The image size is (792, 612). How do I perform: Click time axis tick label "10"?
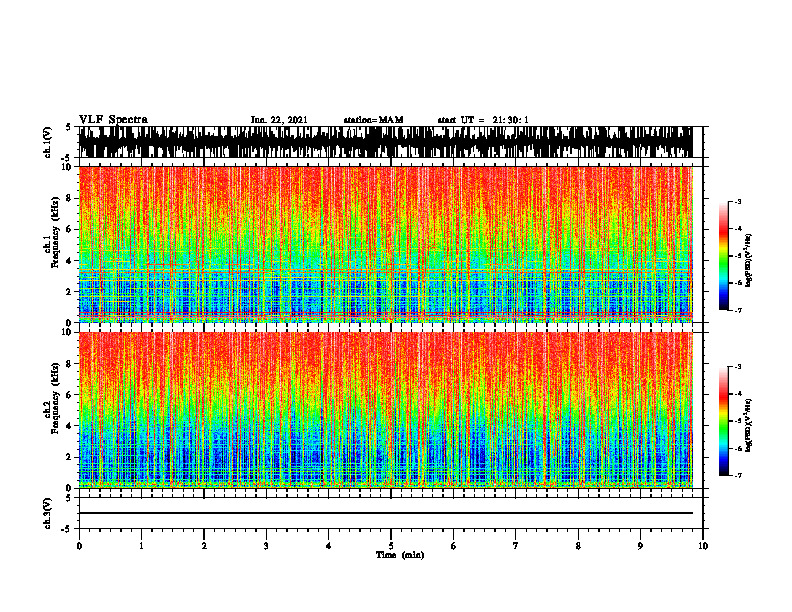pos(703,546)
